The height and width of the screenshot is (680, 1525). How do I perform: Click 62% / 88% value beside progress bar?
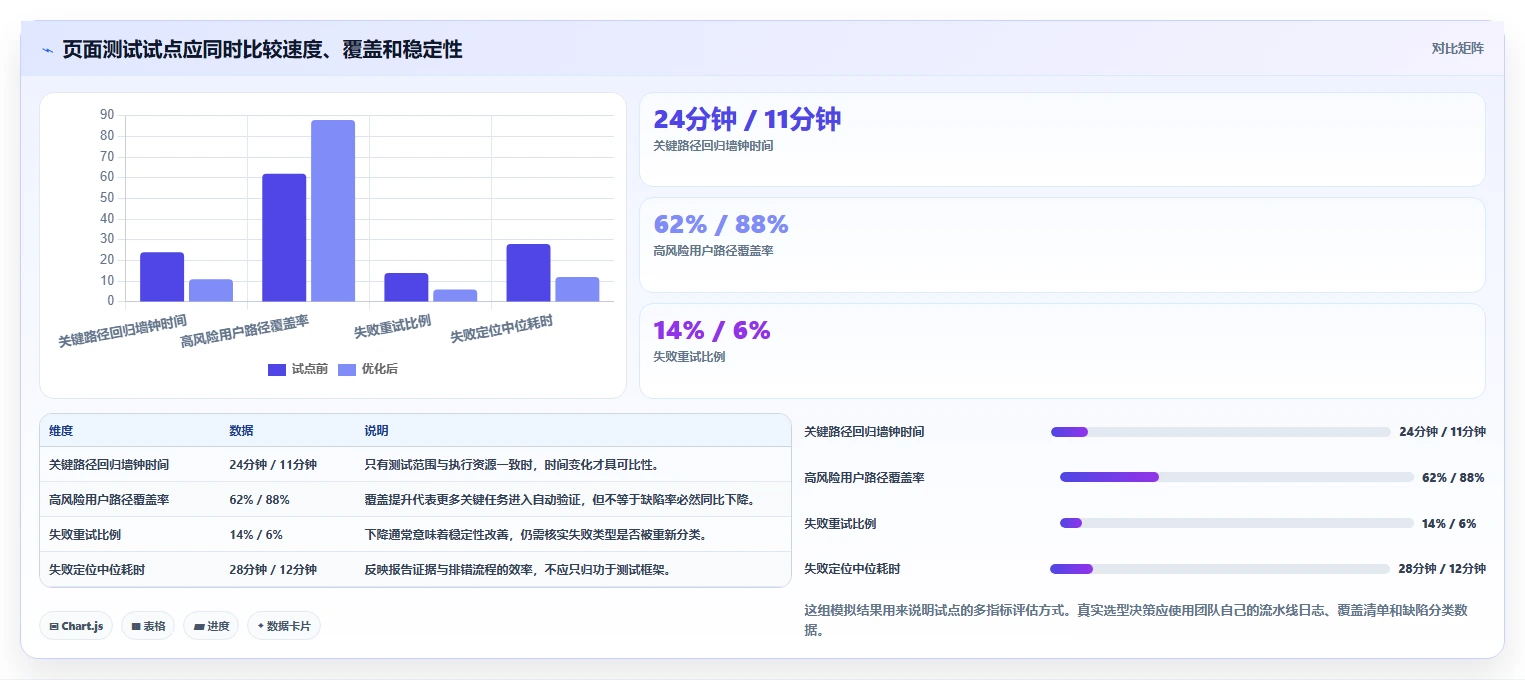(1453, 478)
